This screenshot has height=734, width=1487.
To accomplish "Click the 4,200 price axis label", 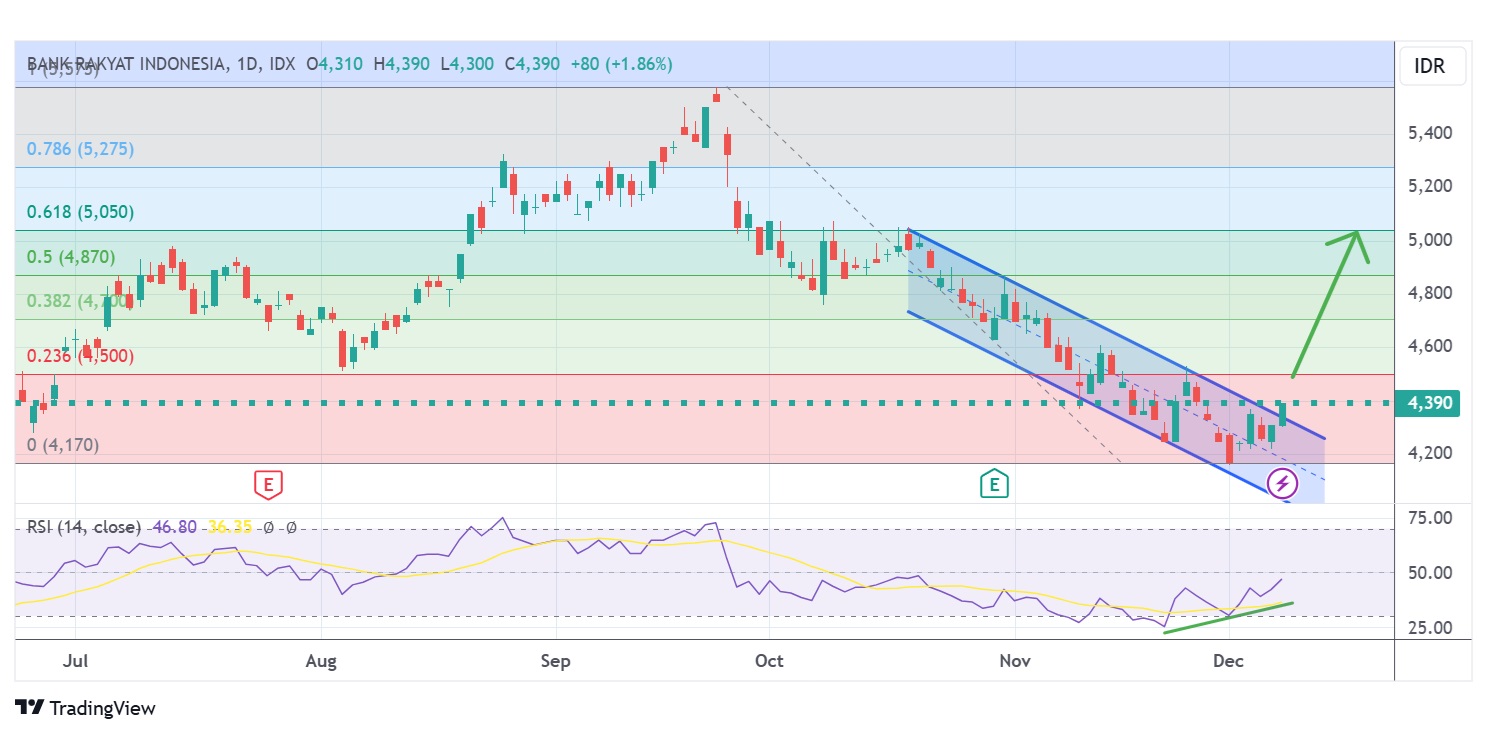I will [x=1430, y=453].
